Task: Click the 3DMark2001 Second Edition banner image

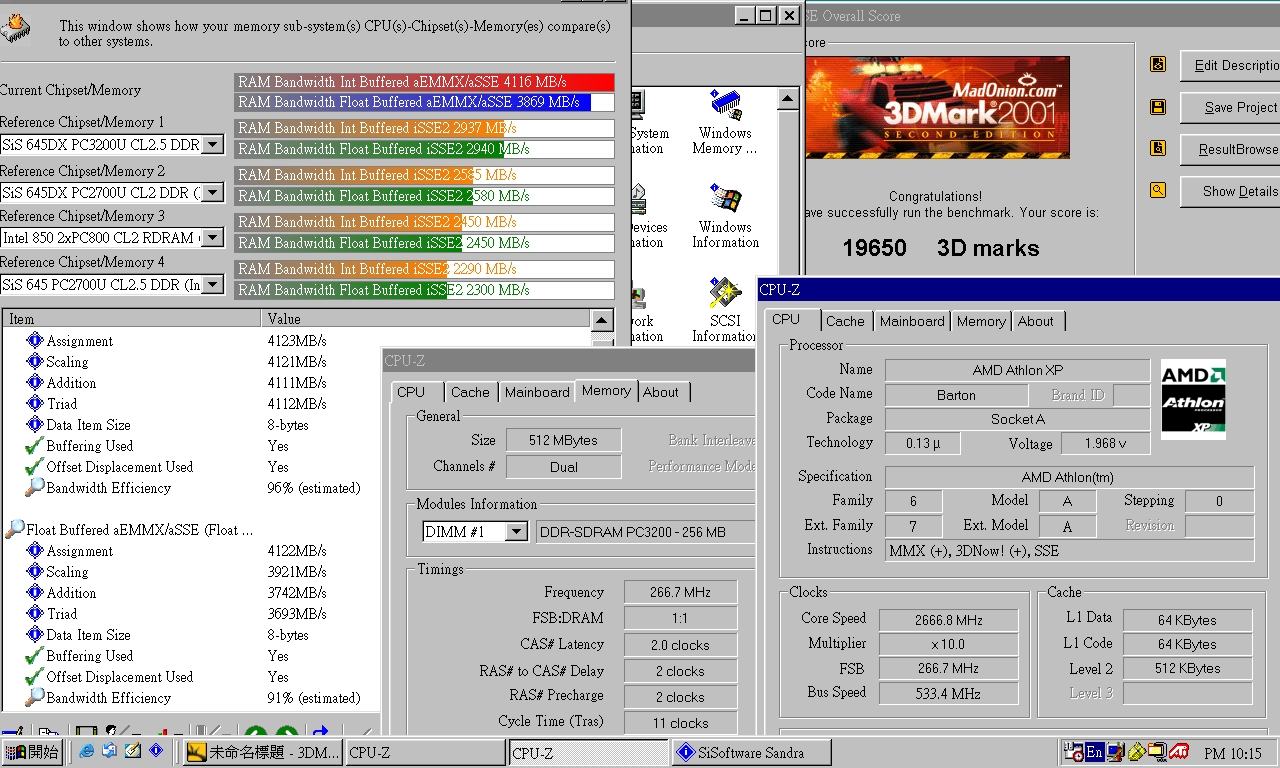Action: tap(938, 107)
